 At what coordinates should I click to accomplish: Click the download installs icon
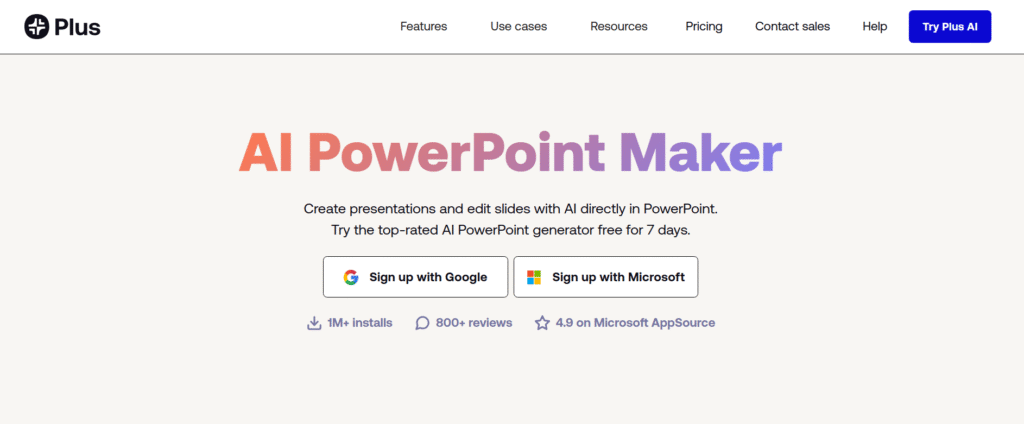[x=314, y=323]
